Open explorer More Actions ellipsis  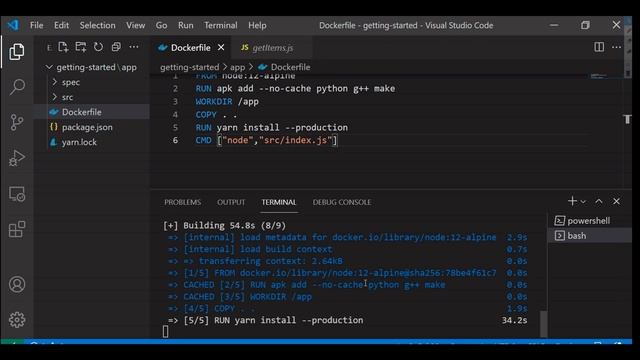pyautogui.click(x=133, y=47)
